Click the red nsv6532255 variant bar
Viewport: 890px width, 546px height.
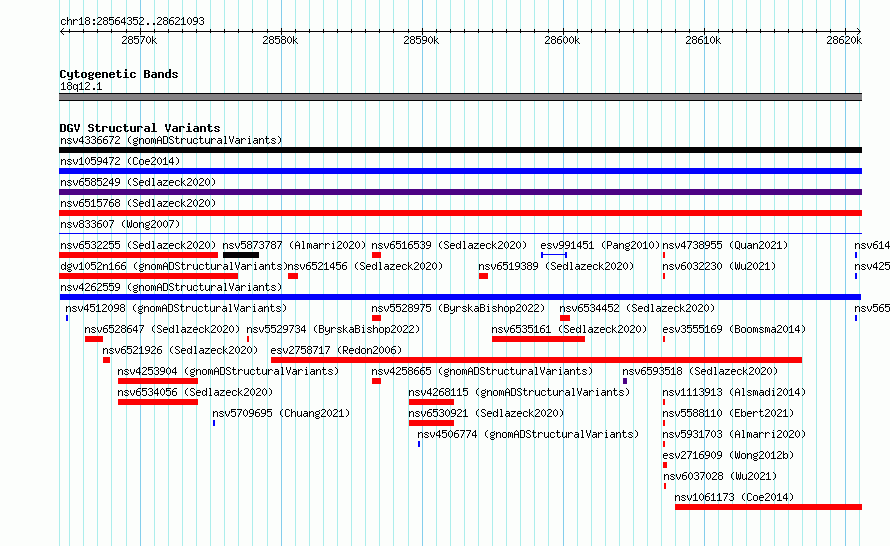138,255
